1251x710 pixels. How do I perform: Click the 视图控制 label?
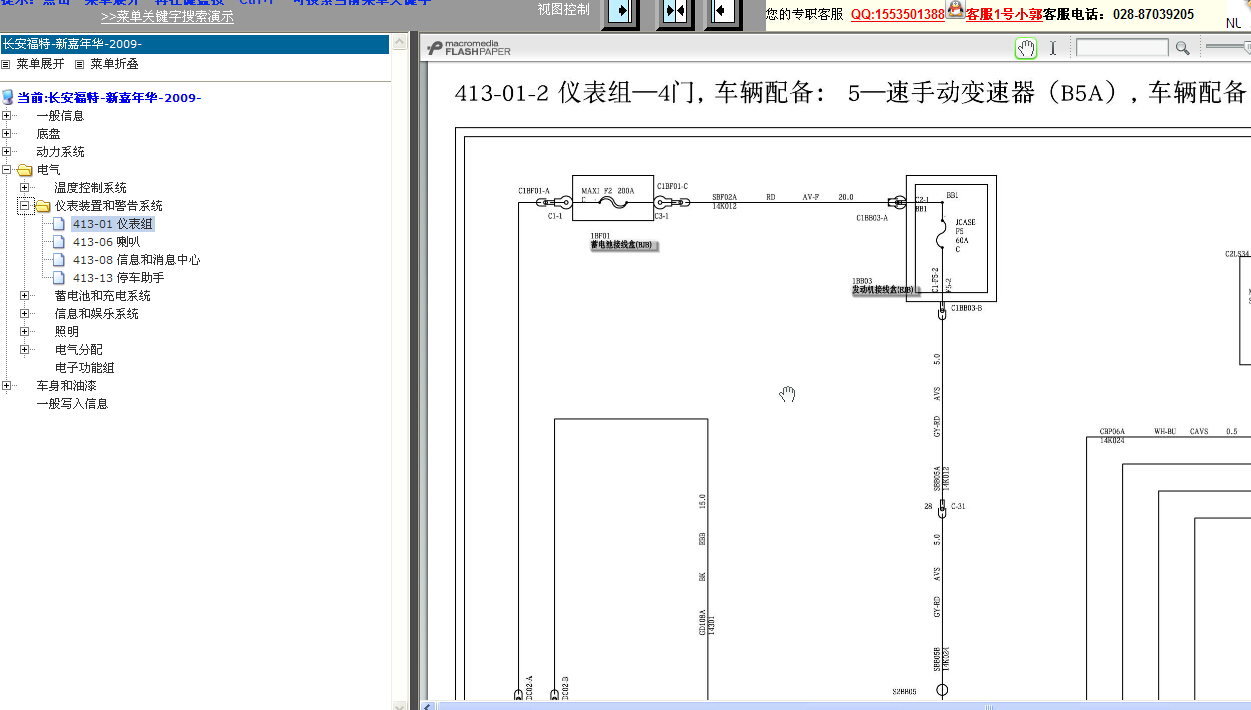pos(563,10)
